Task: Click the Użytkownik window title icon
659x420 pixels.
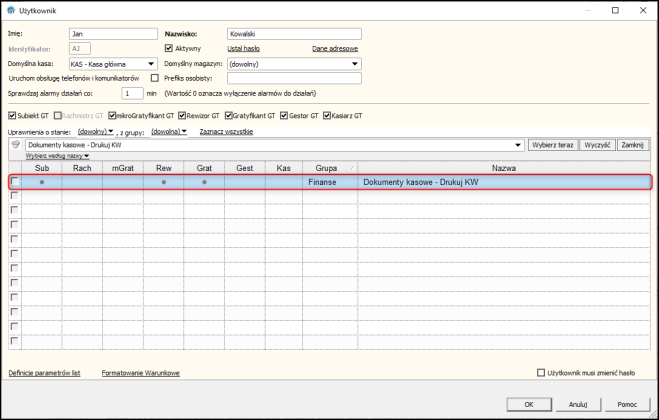Action: [x=11, y=11]
